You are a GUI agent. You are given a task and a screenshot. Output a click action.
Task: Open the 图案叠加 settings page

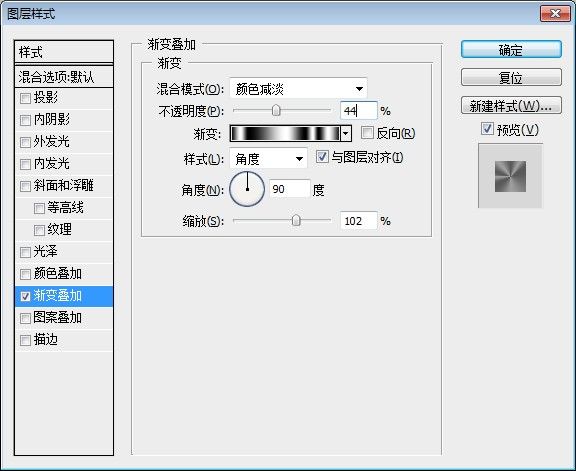58,317
